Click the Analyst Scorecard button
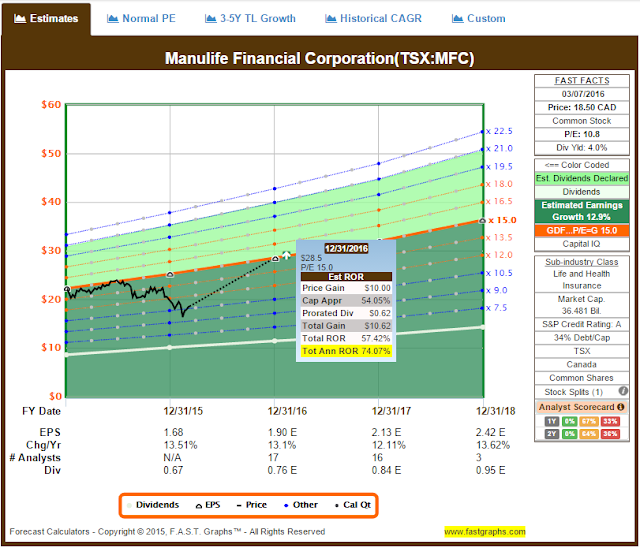The width and height of the screenshot is (640, 548). [582, 407]
